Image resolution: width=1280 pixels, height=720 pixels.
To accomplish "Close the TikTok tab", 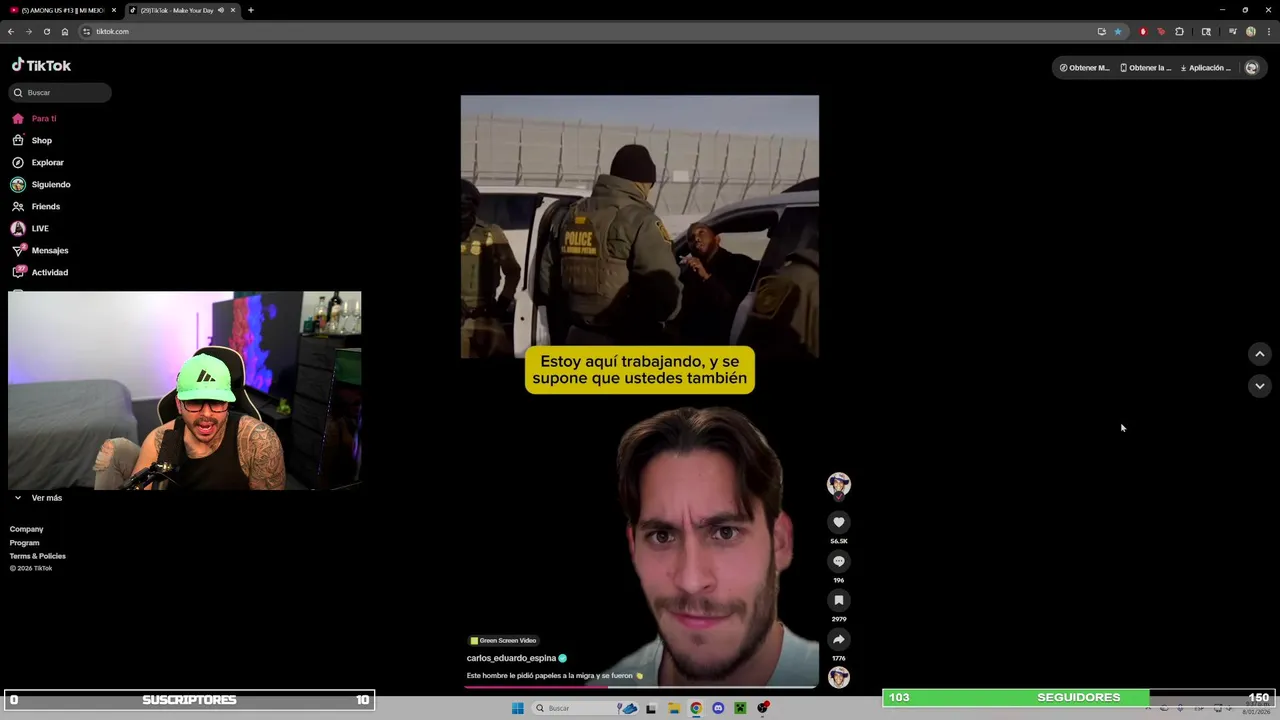I will tap(233, 10).
